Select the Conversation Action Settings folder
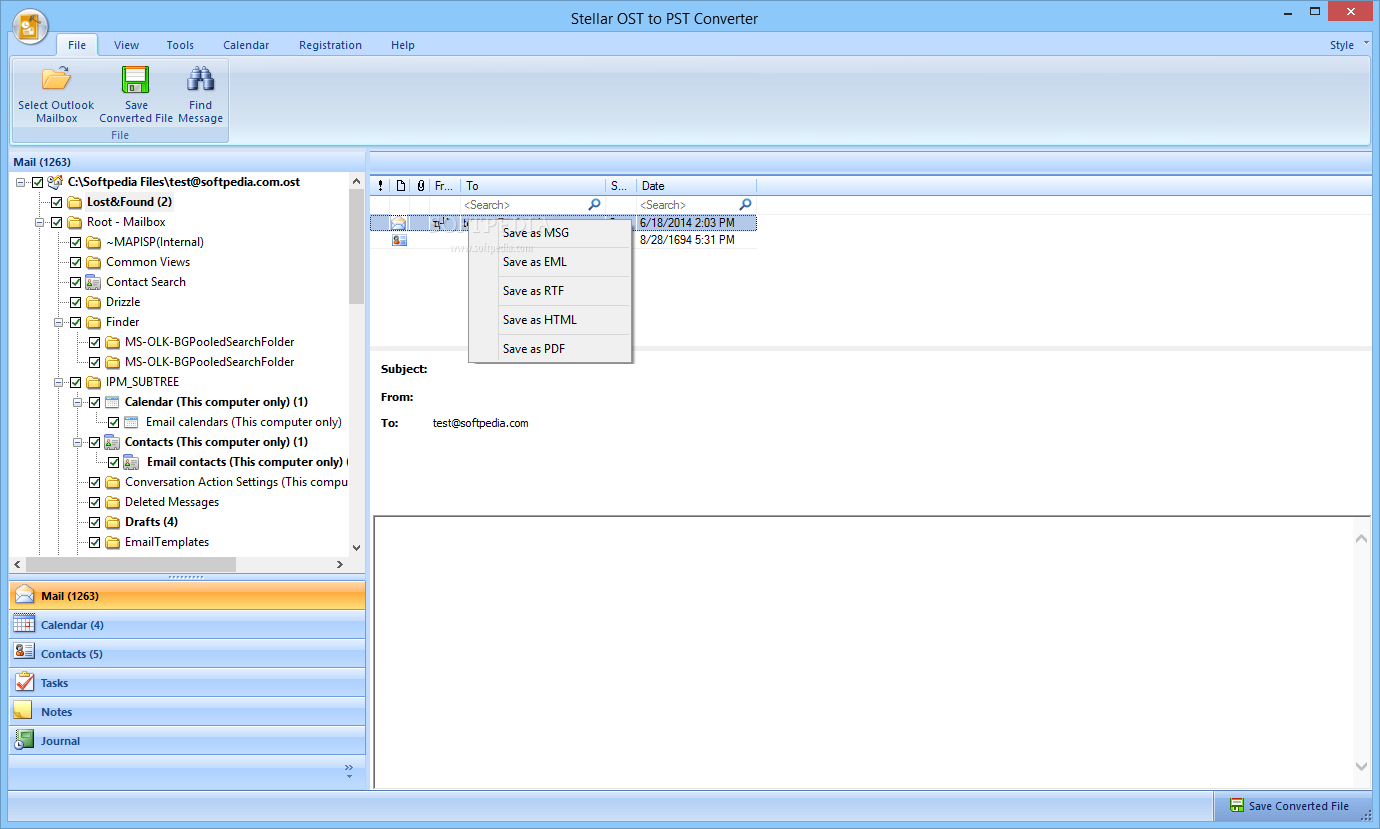The width and height of the screenshot is (1380, 829). [236, 482]
